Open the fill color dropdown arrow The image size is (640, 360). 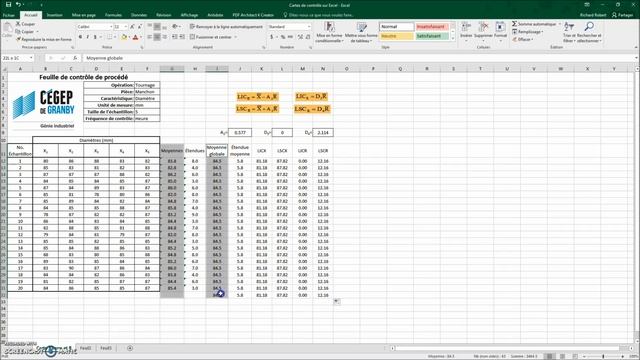click(x=128, y=37)
